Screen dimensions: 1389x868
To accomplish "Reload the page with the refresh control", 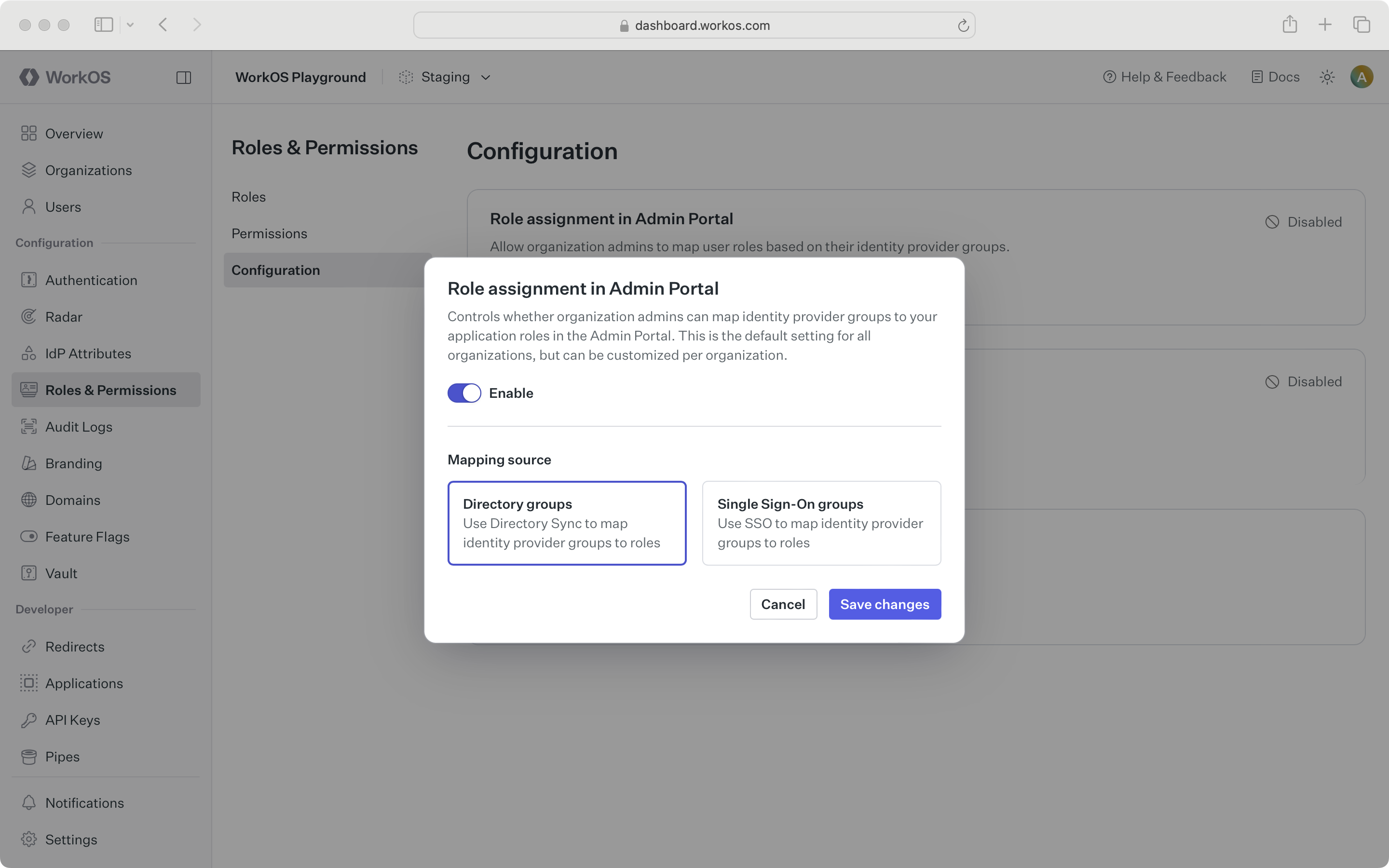I will coord(963,25).
